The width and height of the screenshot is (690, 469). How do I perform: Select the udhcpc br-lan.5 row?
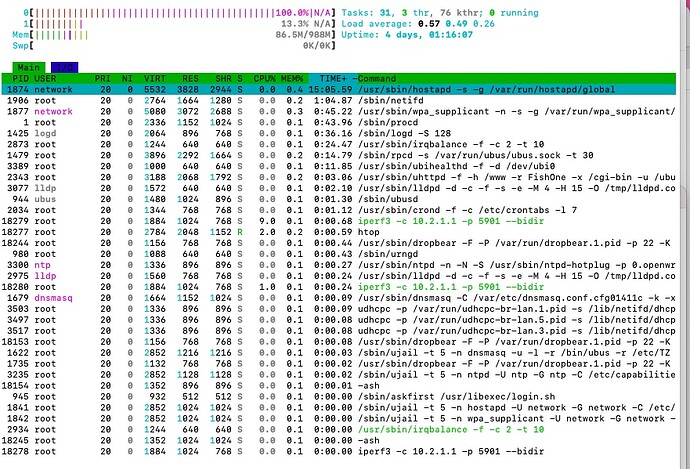[x=338, y=320]
